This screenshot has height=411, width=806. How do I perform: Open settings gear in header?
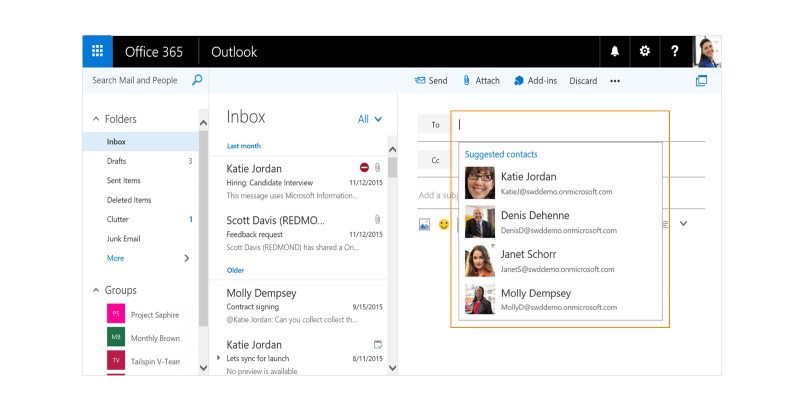(645, 51)
